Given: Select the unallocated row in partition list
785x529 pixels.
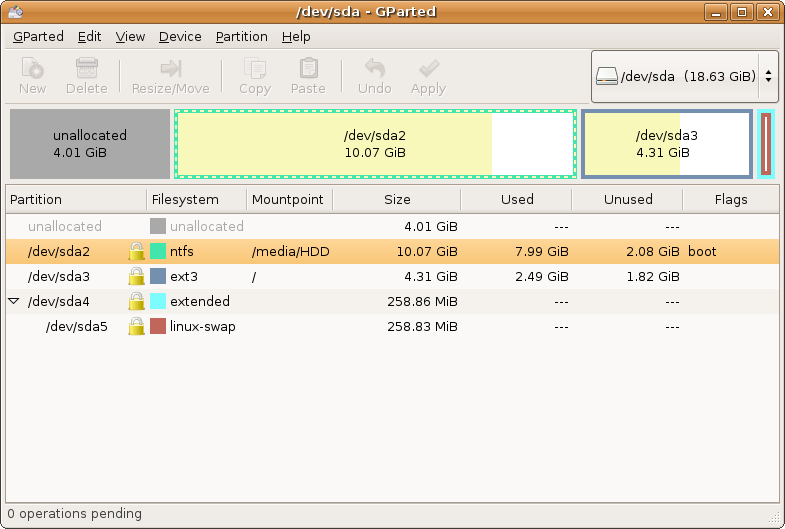Looking at the screenshot, I should [x=392, y=226].
